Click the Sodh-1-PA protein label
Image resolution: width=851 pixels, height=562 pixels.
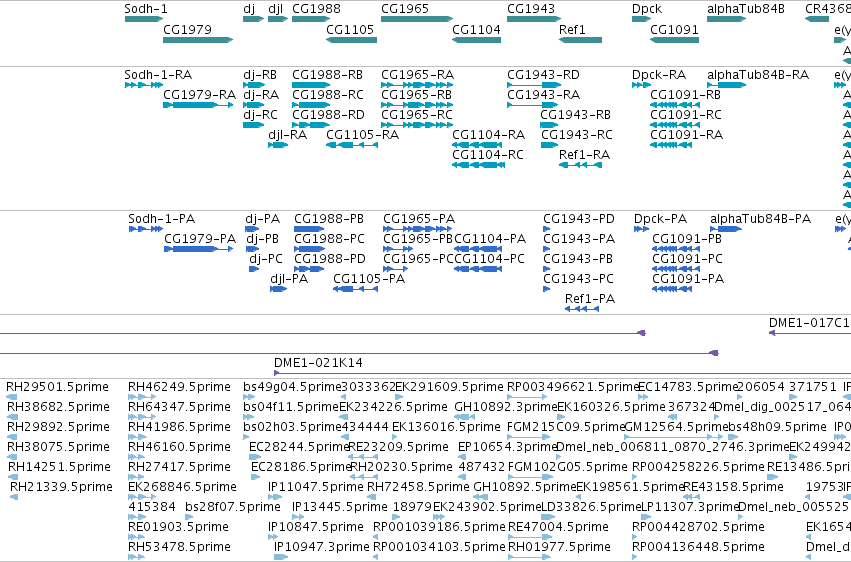(x=162, y=219)
